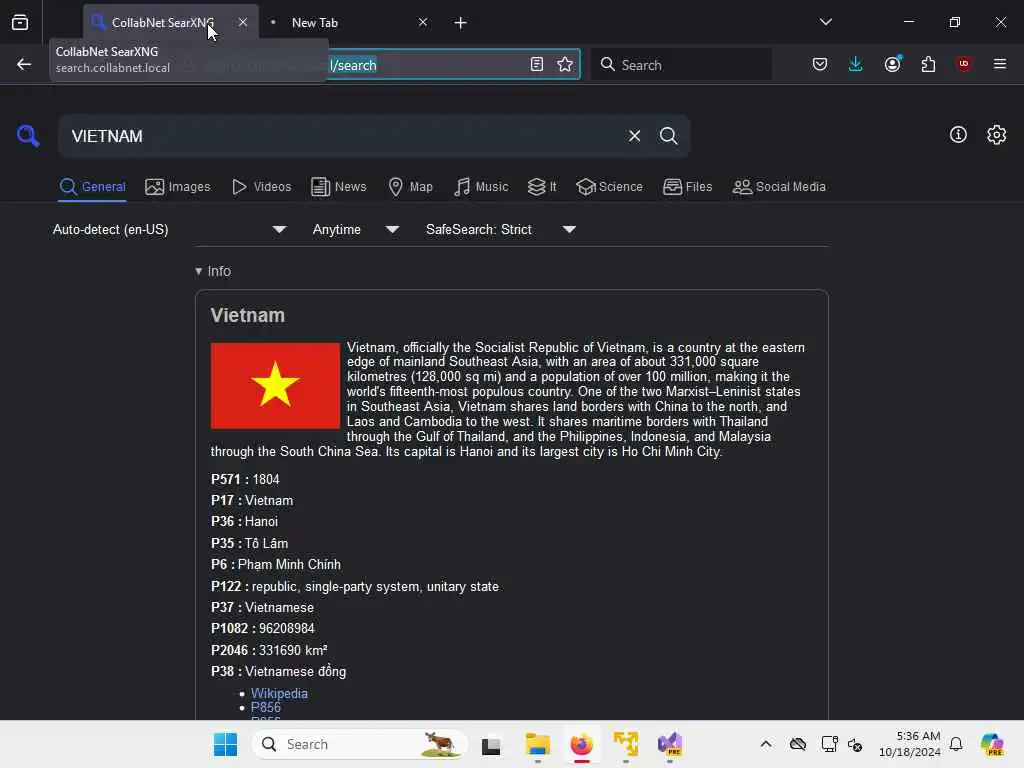The width and height of the screenshot is (1024, 768).
Task: Close the New Tab tab
Action: tap(423, 22)
